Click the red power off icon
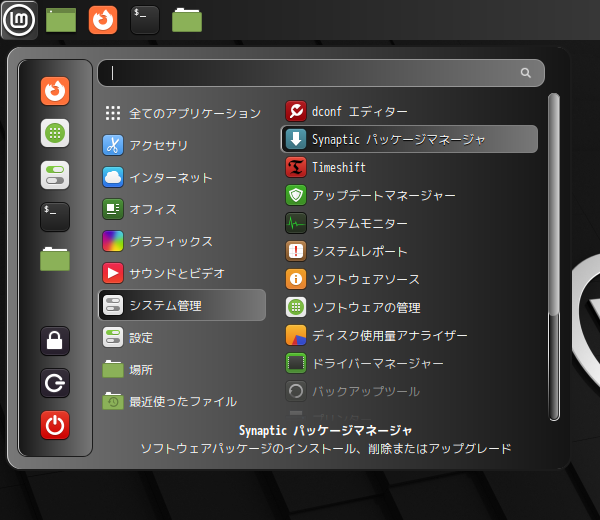The height and width of the screenshot is (520, 600). click(x=55, y=425)
